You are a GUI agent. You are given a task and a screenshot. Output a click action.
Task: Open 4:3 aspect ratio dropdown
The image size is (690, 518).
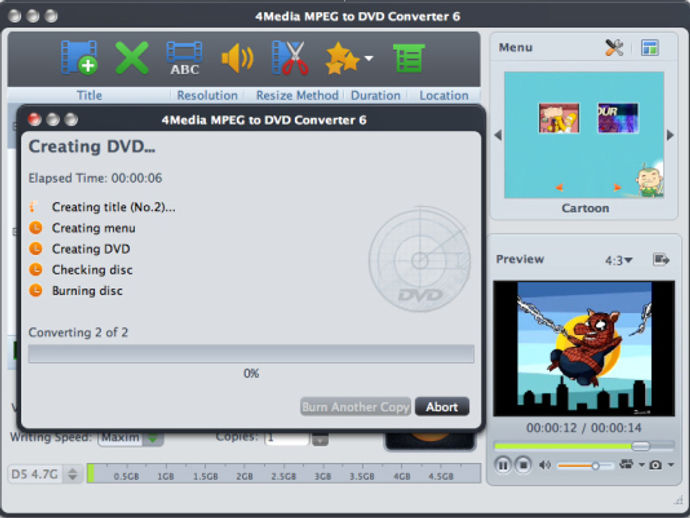(618, 261)
